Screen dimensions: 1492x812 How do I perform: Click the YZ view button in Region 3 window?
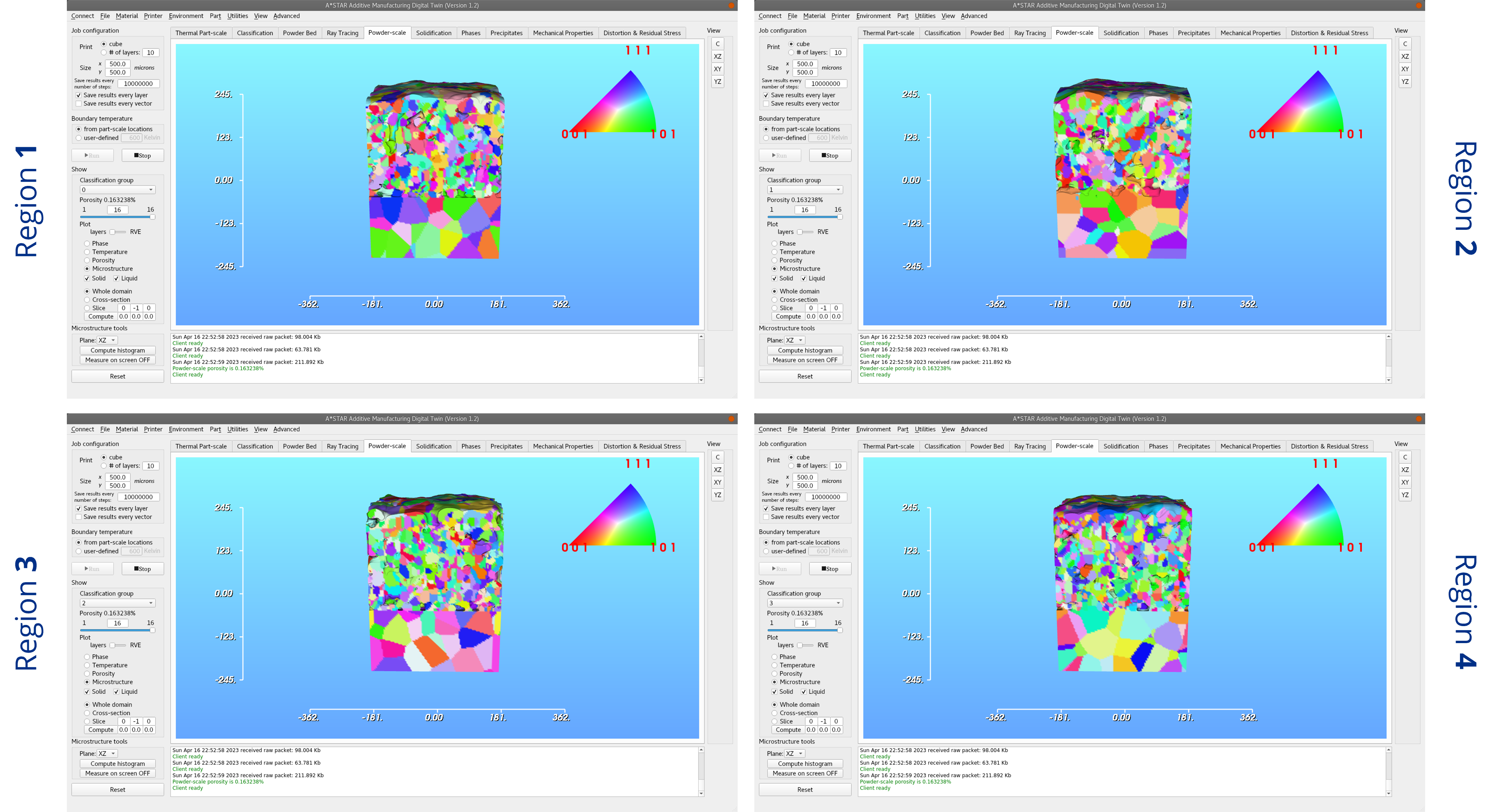717,495
